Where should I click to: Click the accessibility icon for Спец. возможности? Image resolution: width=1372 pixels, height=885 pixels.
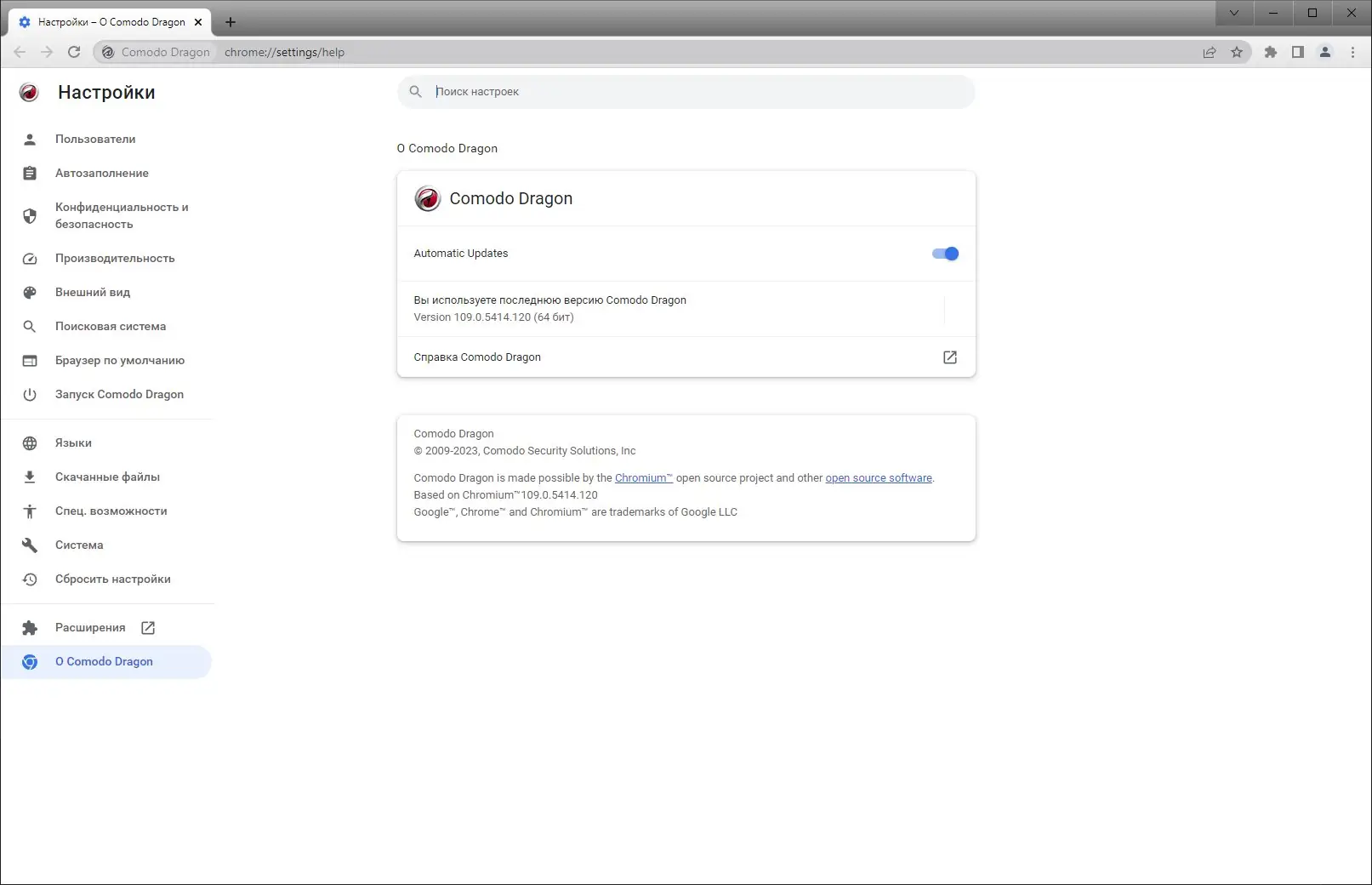(30, 511)
